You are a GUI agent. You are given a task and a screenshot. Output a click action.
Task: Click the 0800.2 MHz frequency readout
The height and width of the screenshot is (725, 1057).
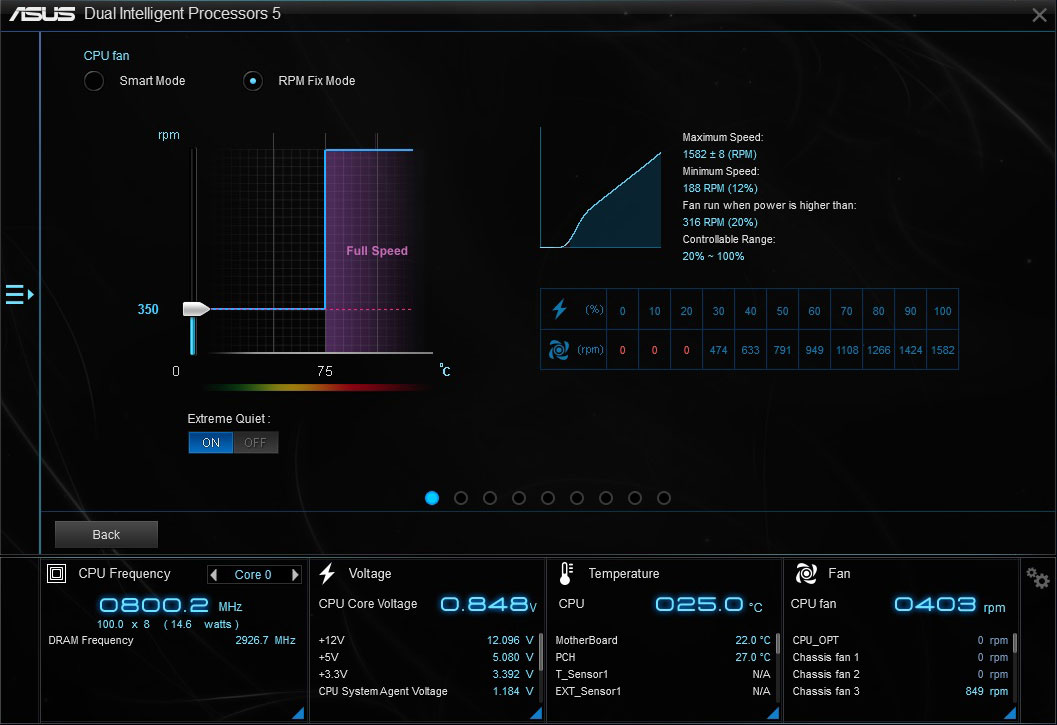(154, 605)
